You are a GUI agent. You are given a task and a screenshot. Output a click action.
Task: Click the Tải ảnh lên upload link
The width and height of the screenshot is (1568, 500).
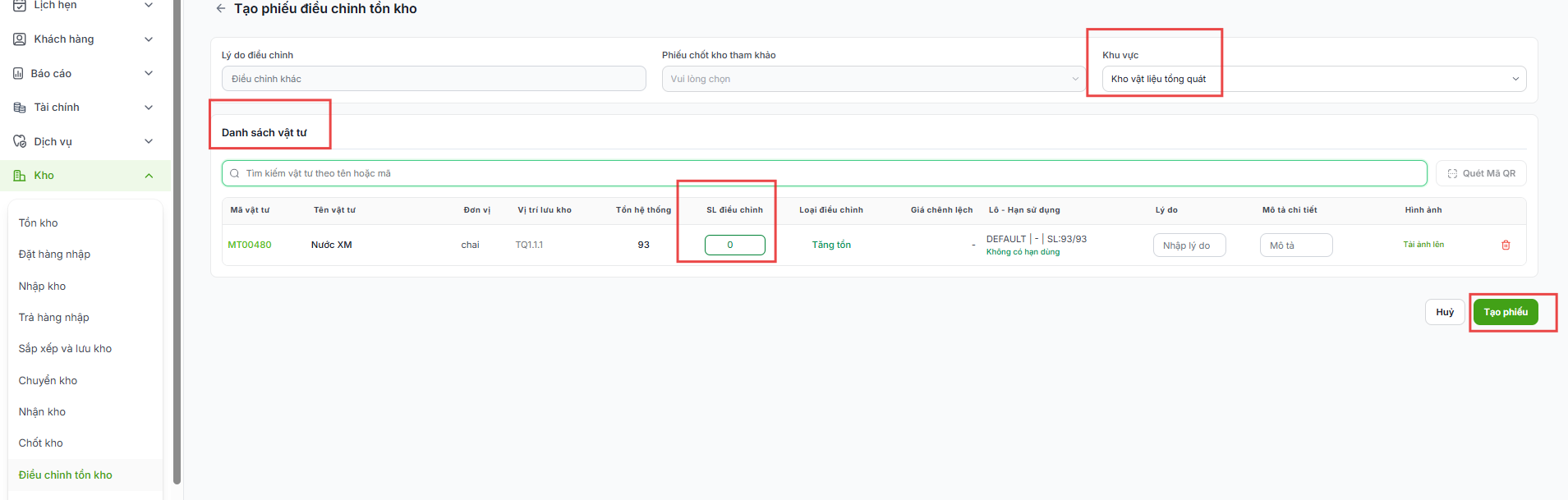[x=1423, y=245]
